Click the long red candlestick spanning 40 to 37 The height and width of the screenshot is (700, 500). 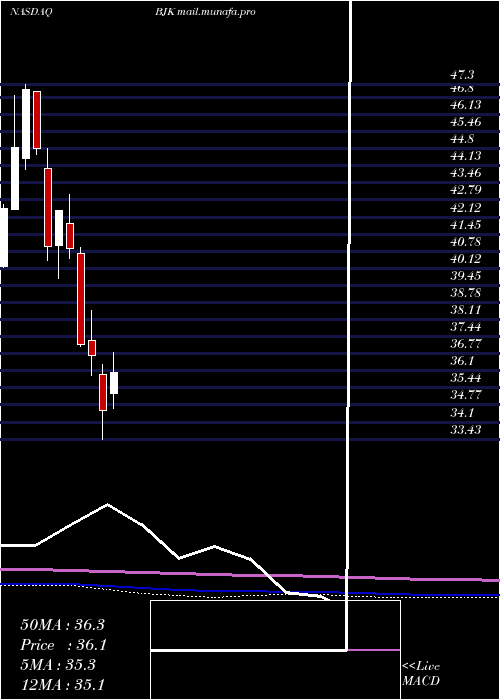point(81,299)
